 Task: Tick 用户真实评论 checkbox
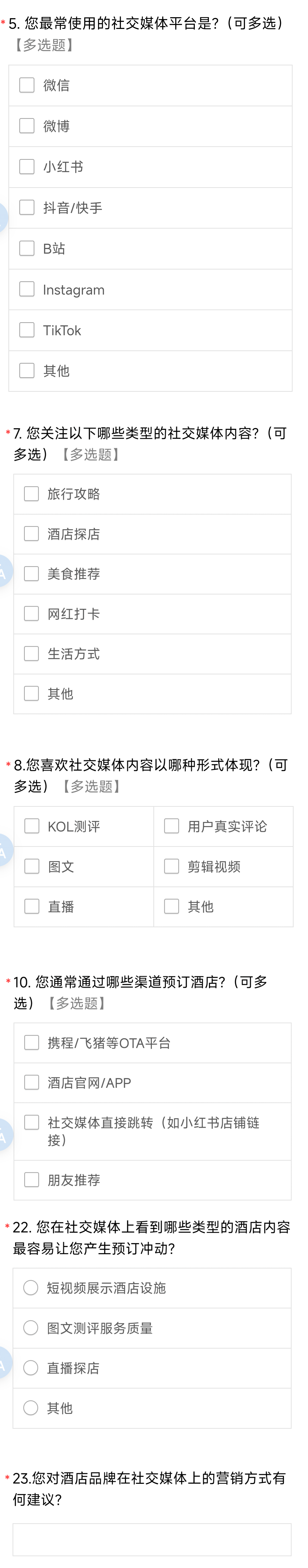[x=172, y=826]
